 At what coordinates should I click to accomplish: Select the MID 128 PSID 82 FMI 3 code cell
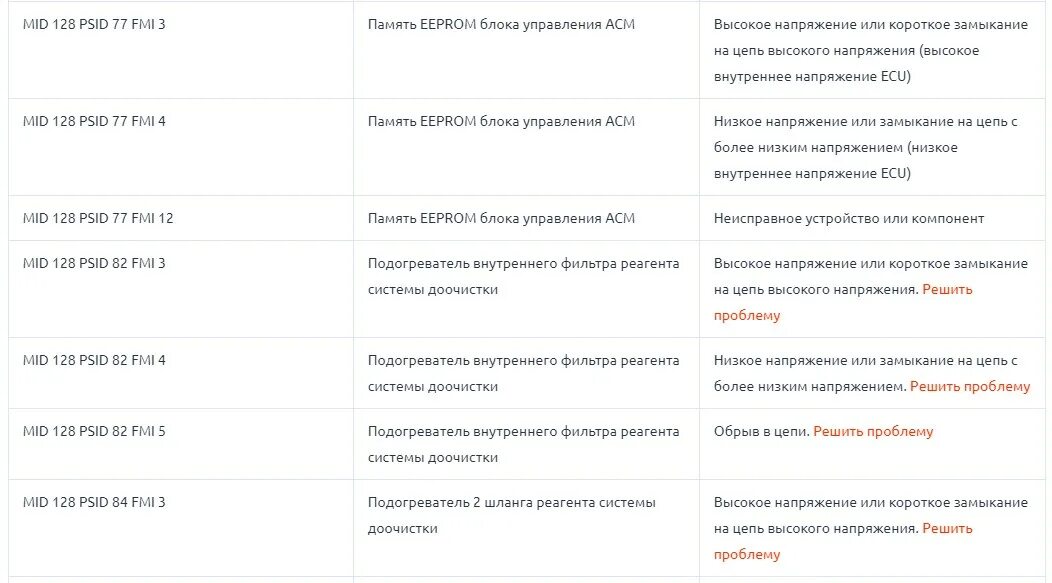[x=94, y=264]
